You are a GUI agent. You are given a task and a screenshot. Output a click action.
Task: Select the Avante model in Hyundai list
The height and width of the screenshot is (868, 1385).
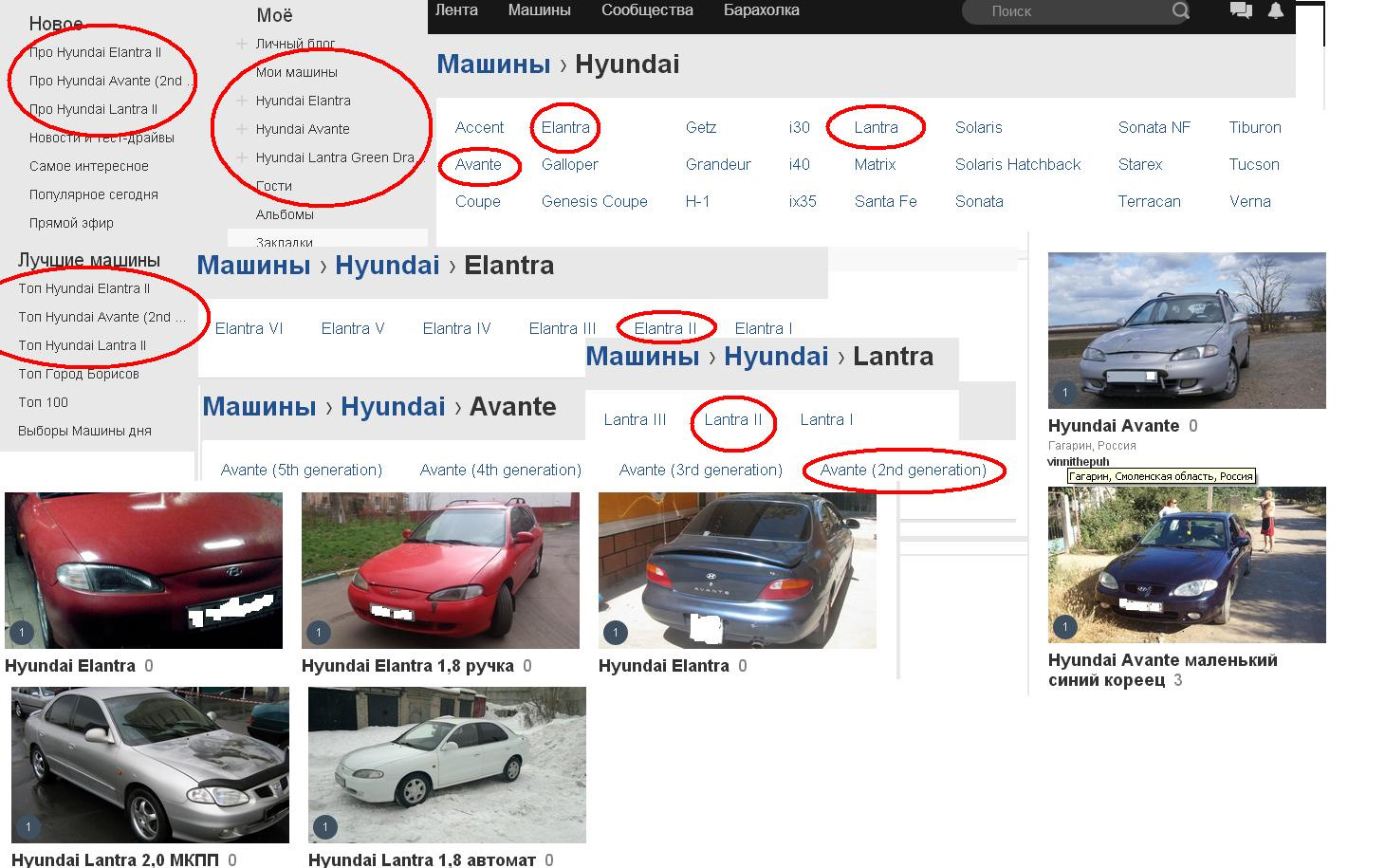tap(478, 164)
